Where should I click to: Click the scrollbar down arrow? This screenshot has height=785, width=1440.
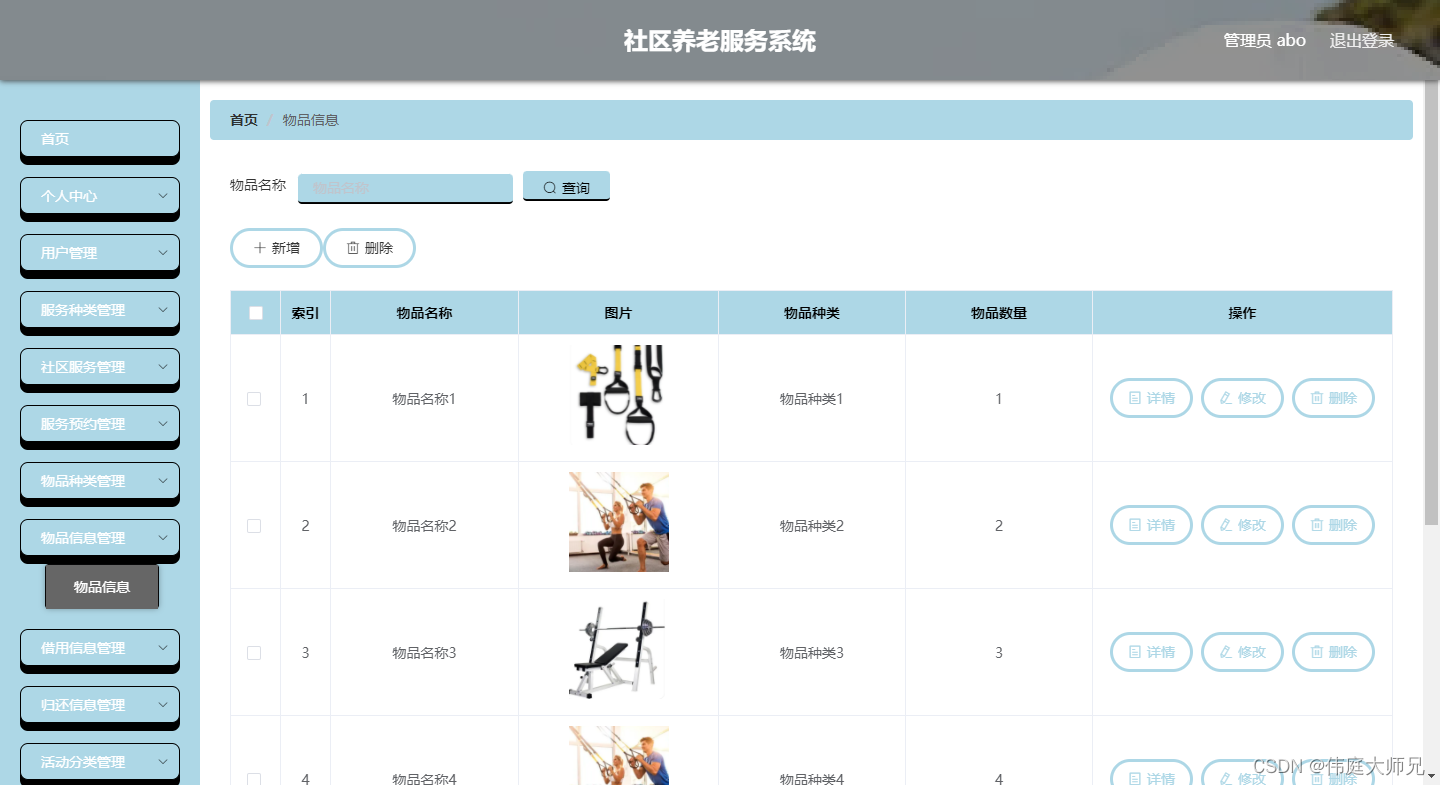coord(1432,775)
